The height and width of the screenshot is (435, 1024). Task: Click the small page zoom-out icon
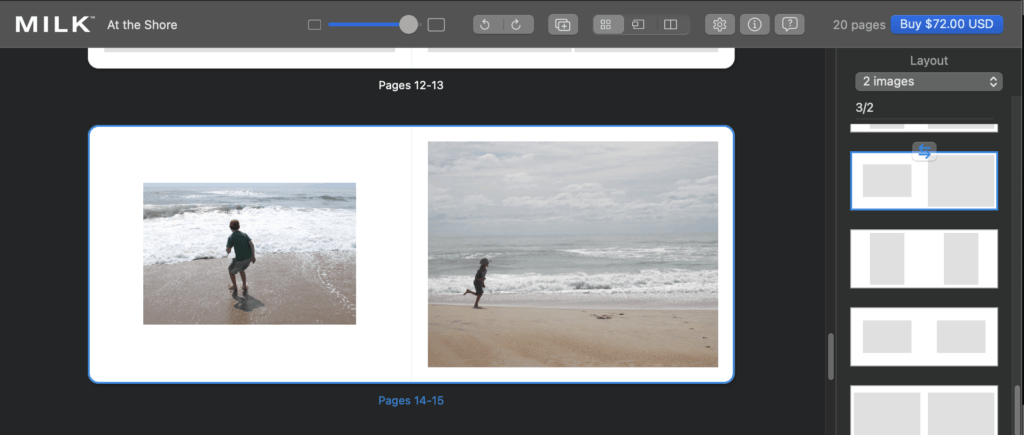click(x=314, y=25)
